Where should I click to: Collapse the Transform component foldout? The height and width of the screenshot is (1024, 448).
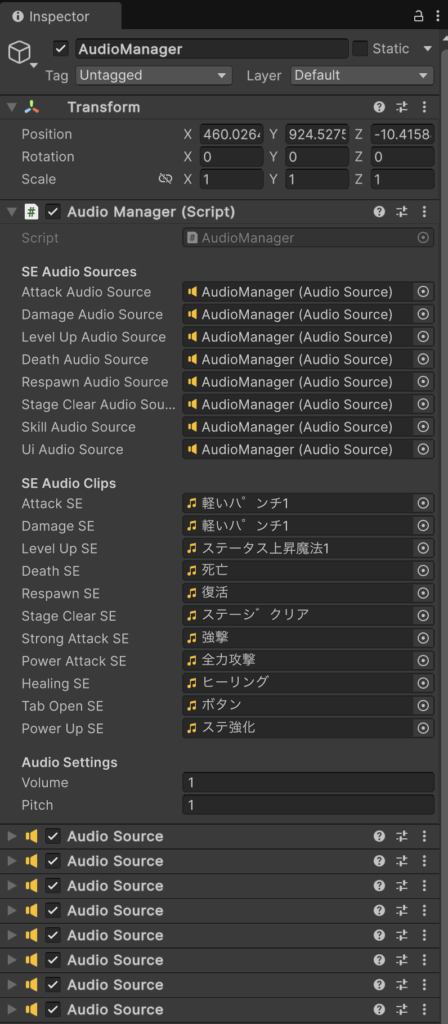click(12, 107)
